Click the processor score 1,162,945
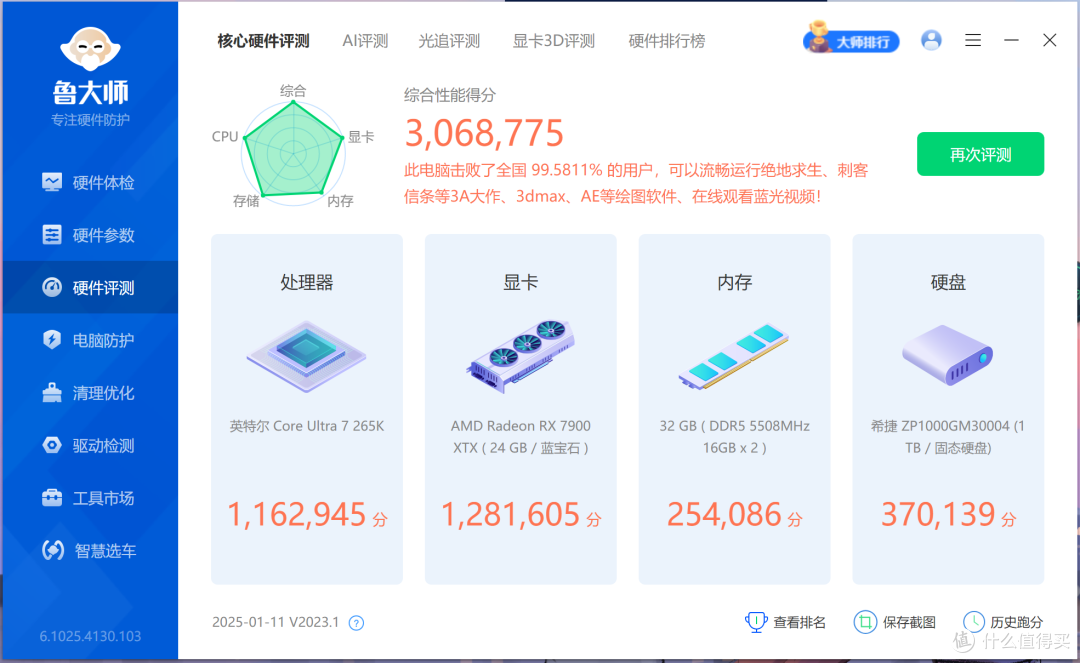This screenshot has height=663, width=1080. click(297, 514)
